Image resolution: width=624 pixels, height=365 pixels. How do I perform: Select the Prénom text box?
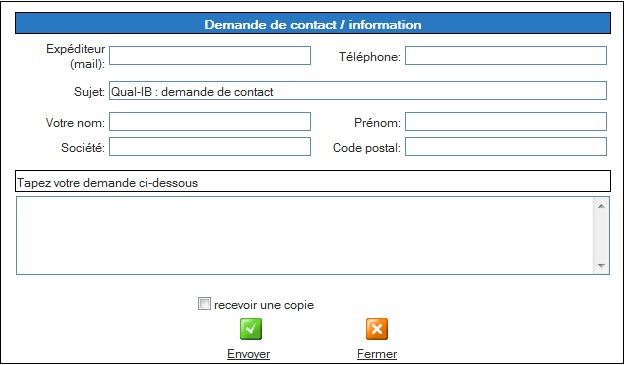[506, 121]
